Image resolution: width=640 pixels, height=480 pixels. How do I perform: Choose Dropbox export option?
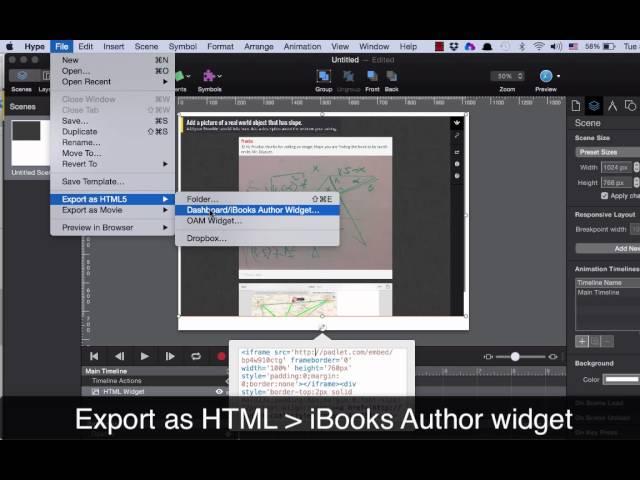coord(257,238)
